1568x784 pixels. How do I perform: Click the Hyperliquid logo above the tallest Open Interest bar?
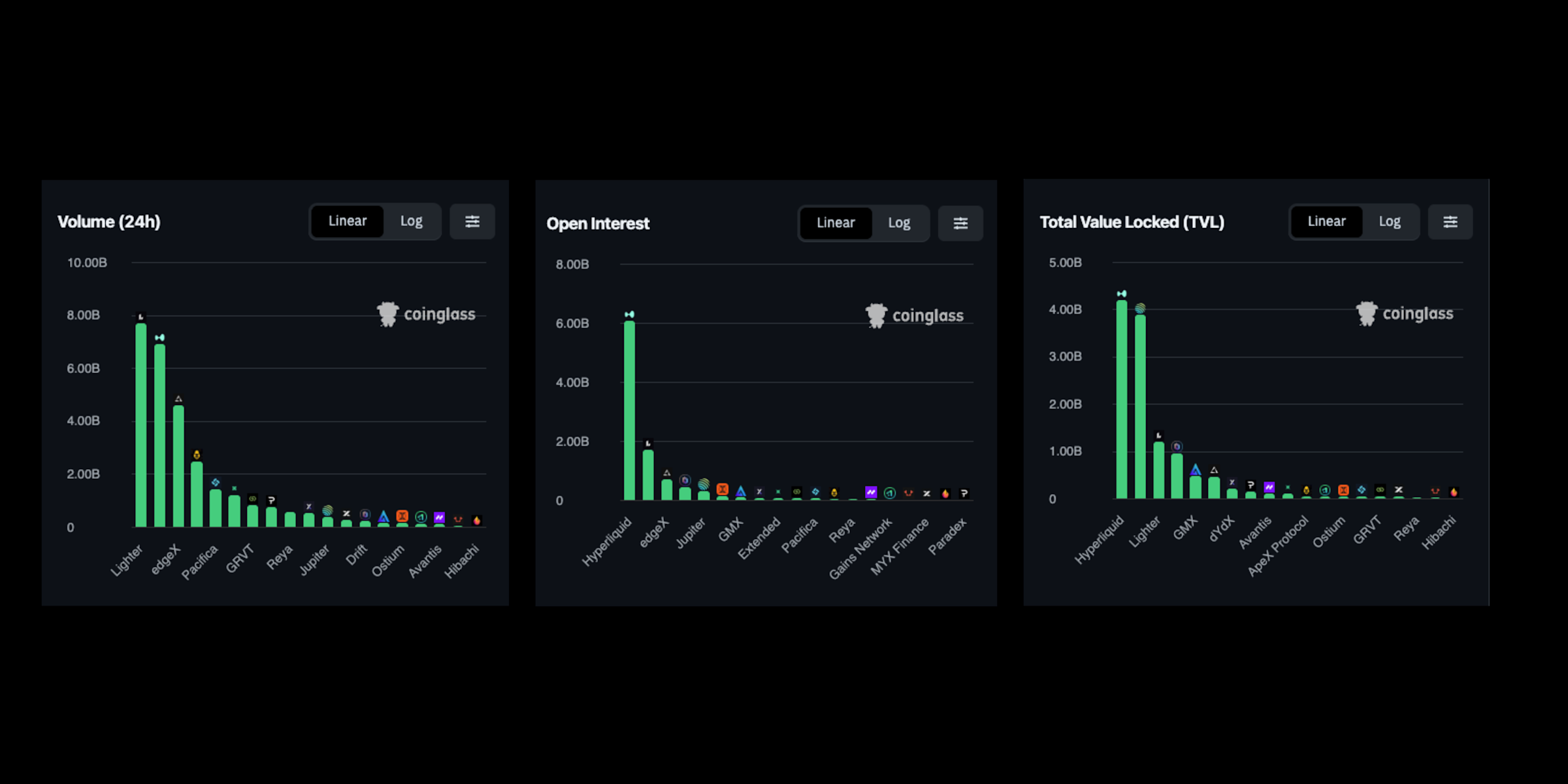(629, 314)
